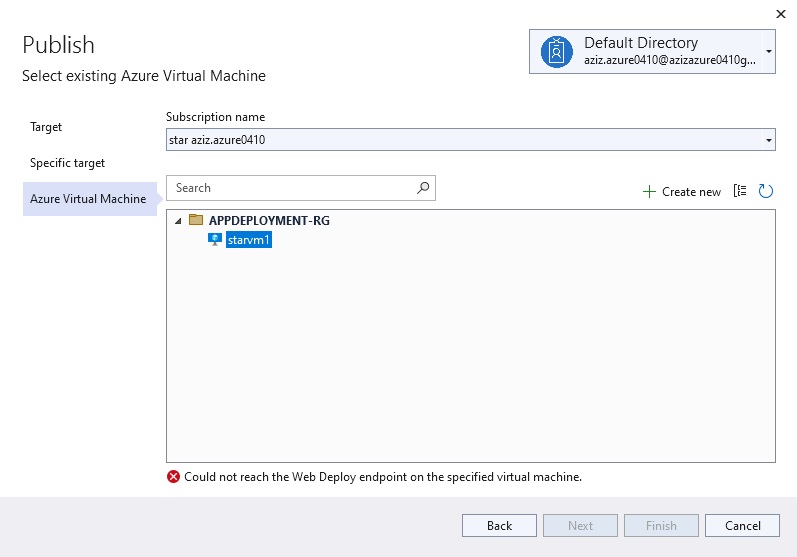Screen dimensions: 797x557
Task: Click the Default Directory label
Action: 641,43
